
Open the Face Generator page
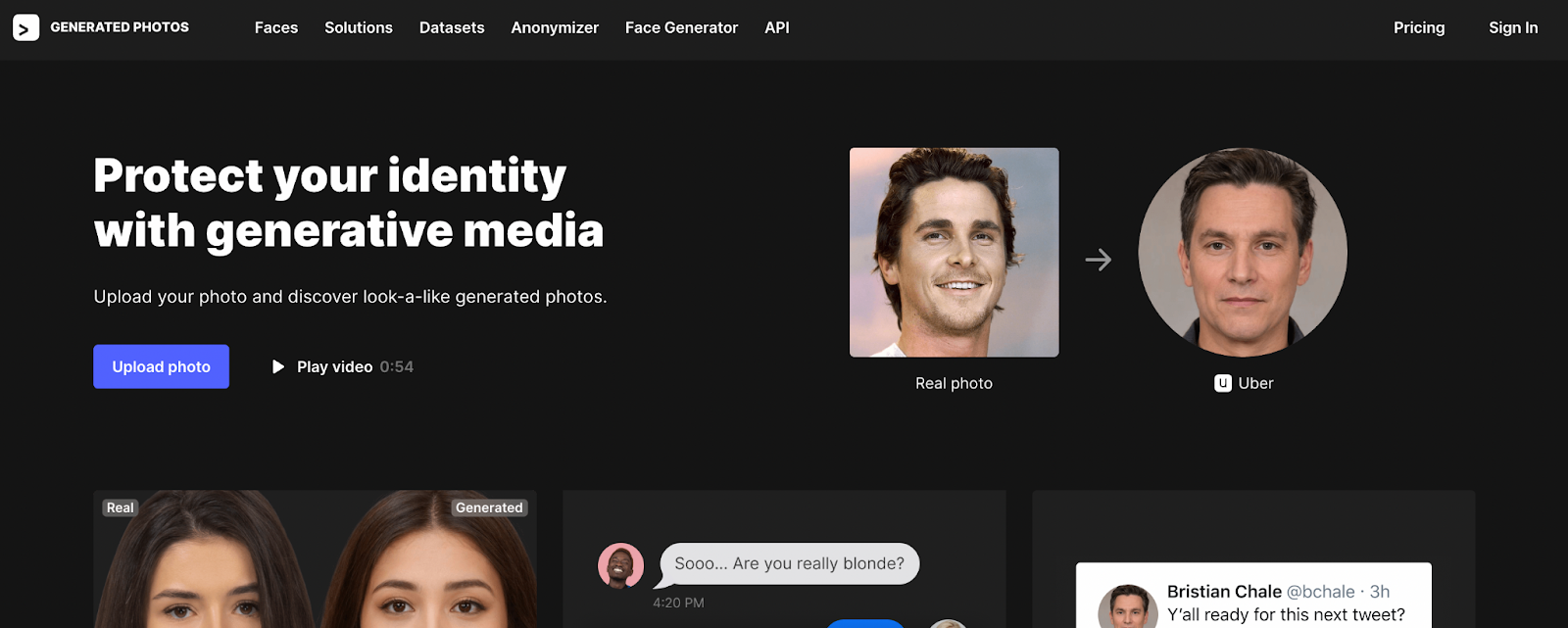pos(681,27)
